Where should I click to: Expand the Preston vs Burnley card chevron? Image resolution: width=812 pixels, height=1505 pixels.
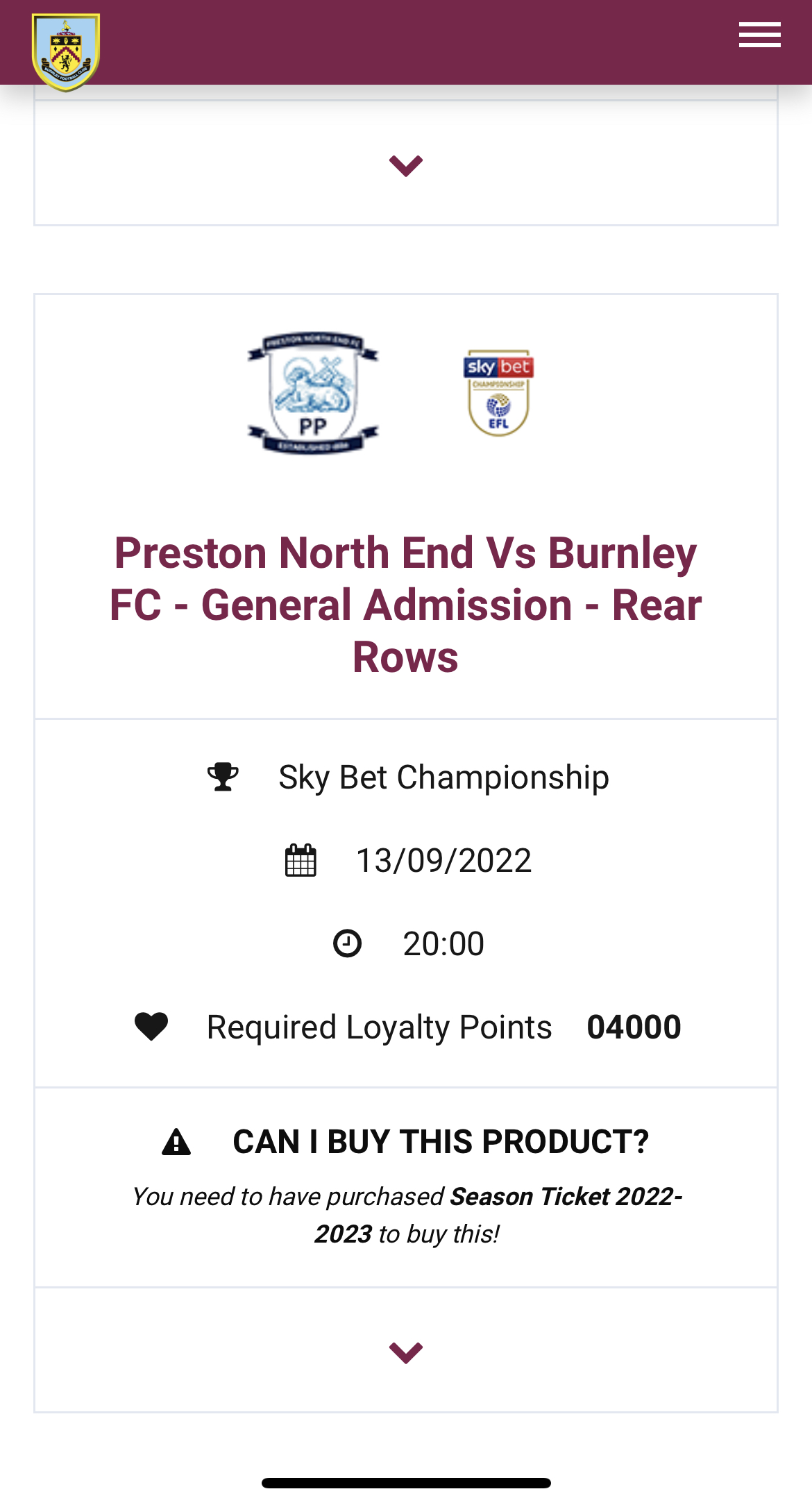pos(406,1352)
